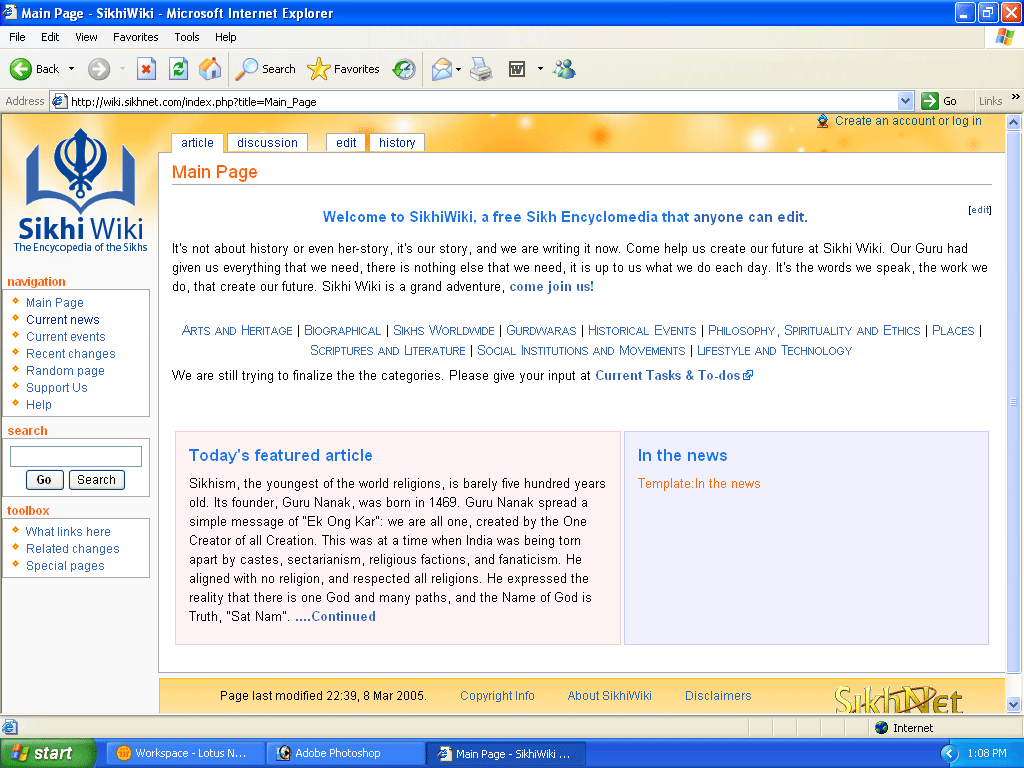
Task: Follow the come join us! link
Action: click(x=551, y=287)
